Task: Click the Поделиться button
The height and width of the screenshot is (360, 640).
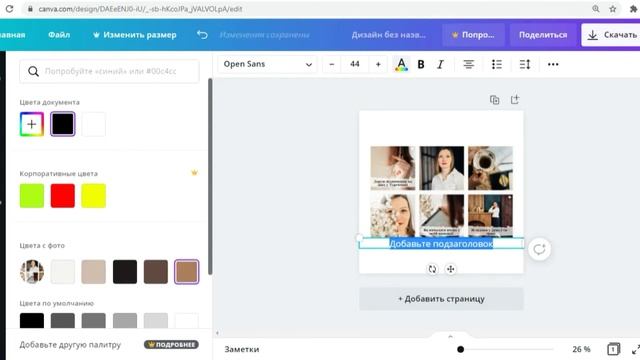Action: click(543, 35)
